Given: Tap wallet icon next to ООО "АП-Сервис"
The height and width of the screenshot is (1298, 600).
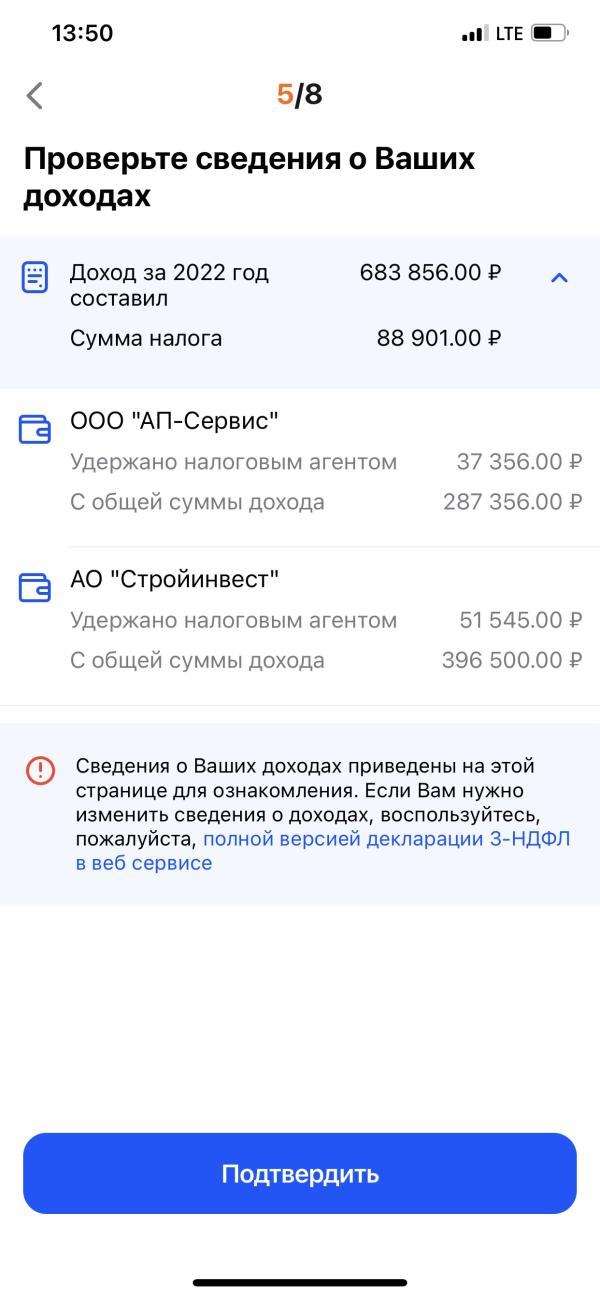Looking at the screenshot, I should click(35, 430).
